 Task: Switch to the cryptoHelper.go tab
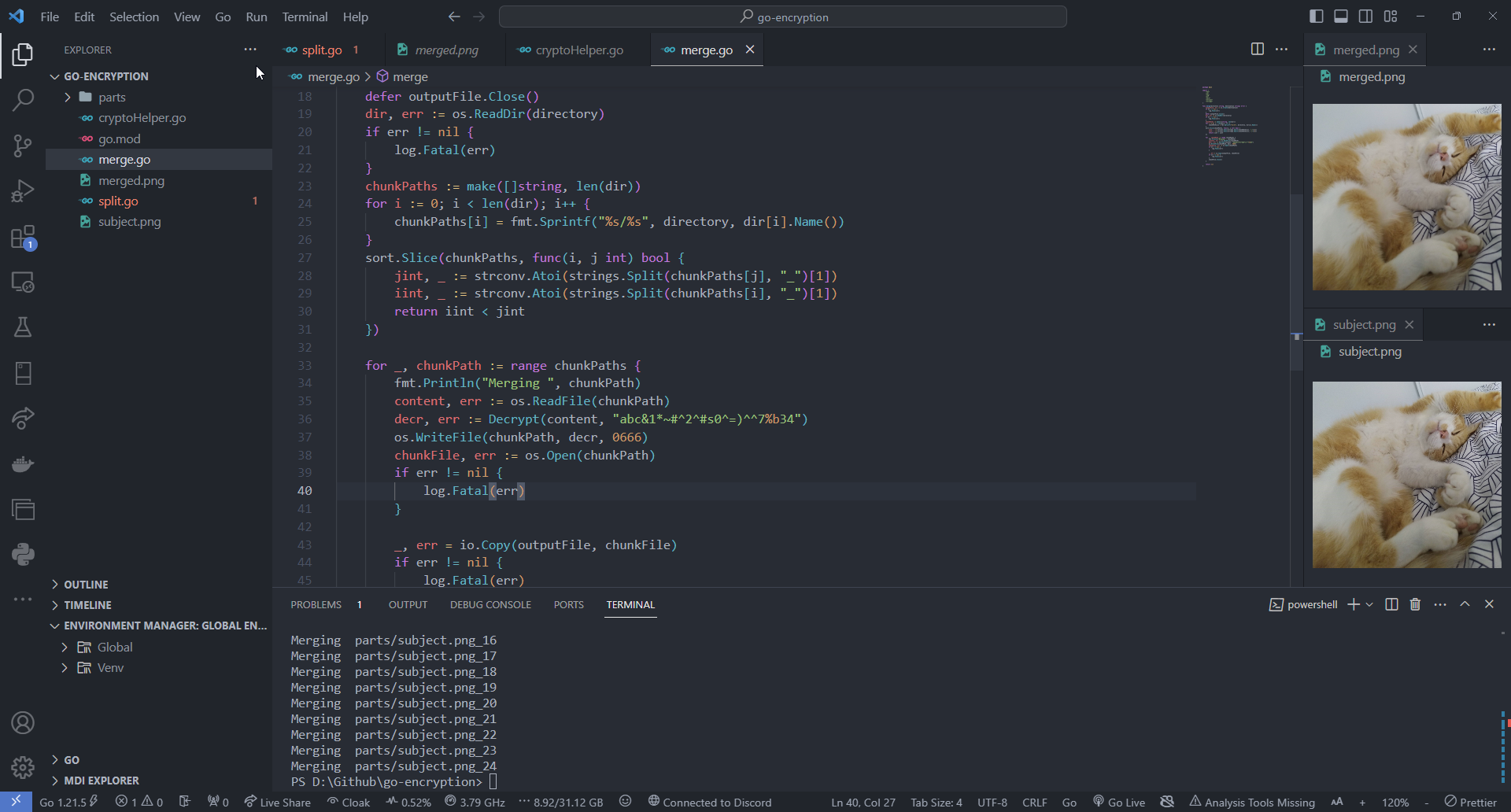coord(578,50)
